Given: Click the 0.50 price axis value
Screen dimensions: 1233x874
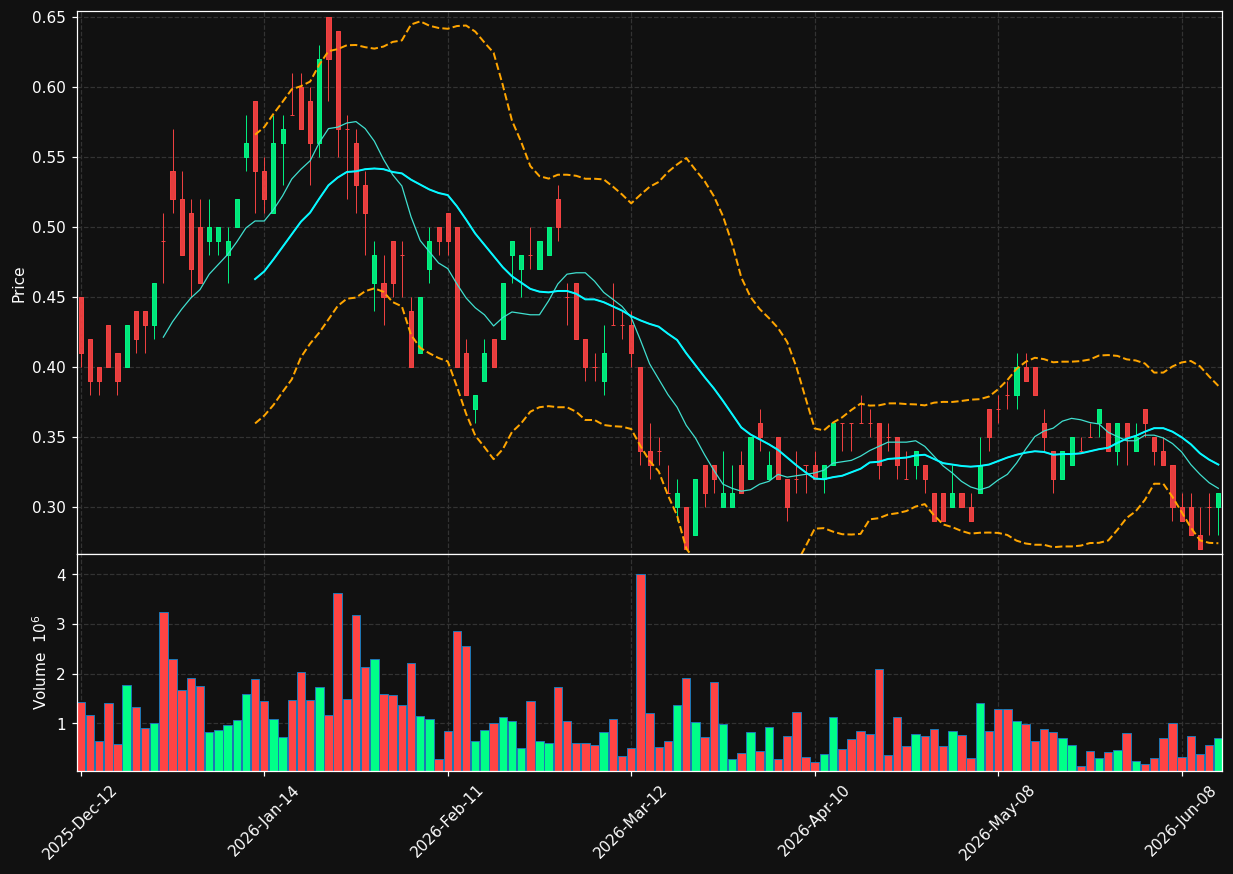Looking at the screenshot, I should [x=49, y=228].
